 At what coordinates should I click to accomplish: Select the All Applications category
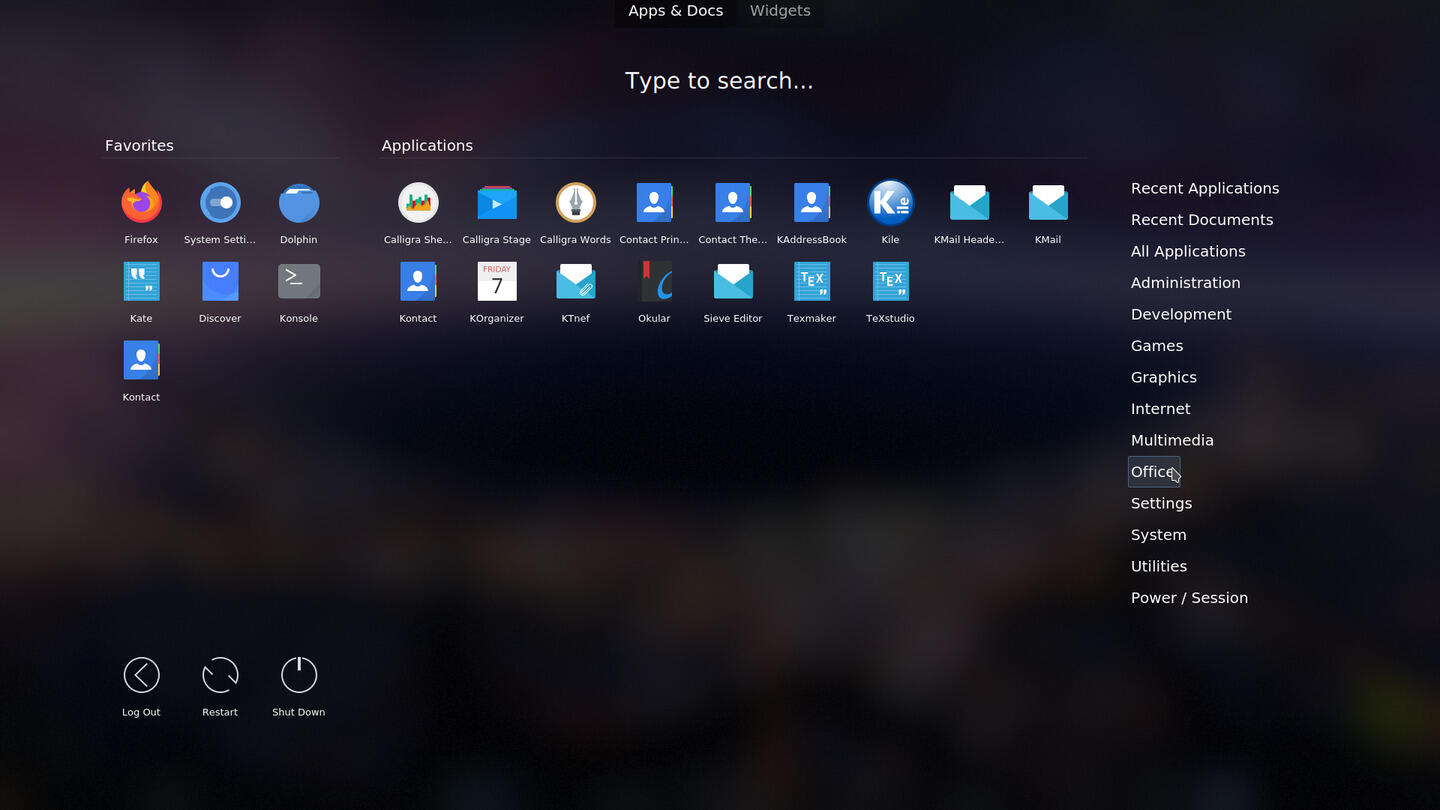coord(1188,251)
